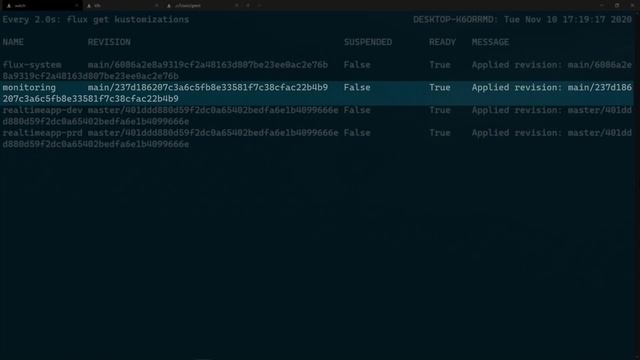Close the second terminal tab
Viewport: 640px width, 360px height.
156,5
